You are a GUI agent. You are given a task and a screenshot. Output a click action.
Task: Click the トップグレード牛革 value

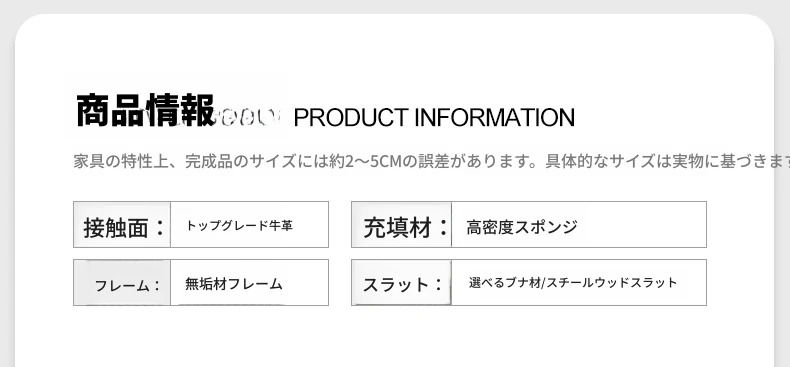[x=239, y=226]
